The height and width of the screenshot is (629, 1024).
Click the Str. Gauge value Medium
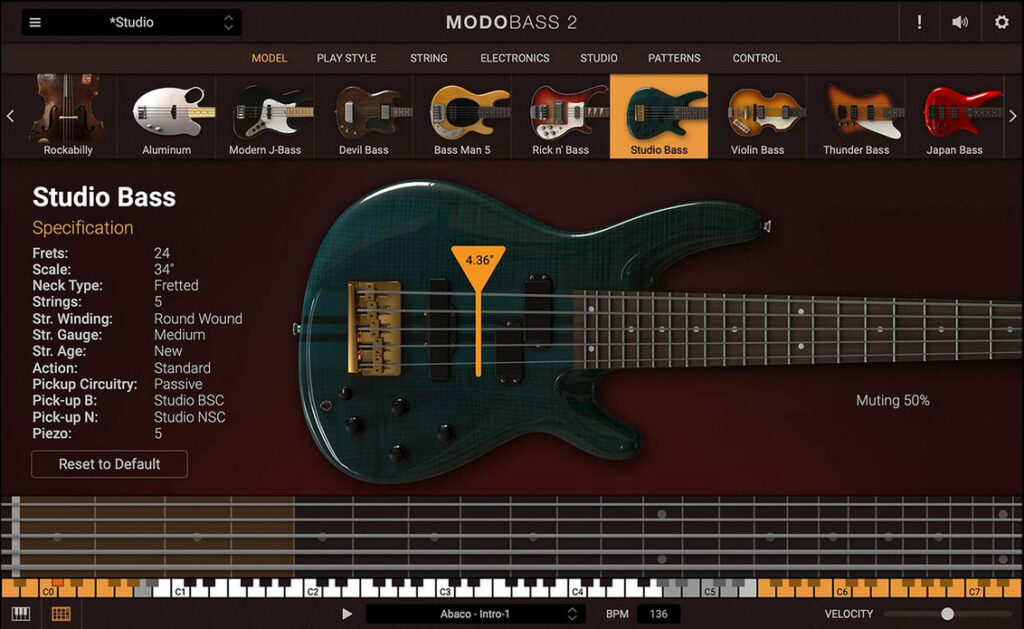tap(180, 335)
